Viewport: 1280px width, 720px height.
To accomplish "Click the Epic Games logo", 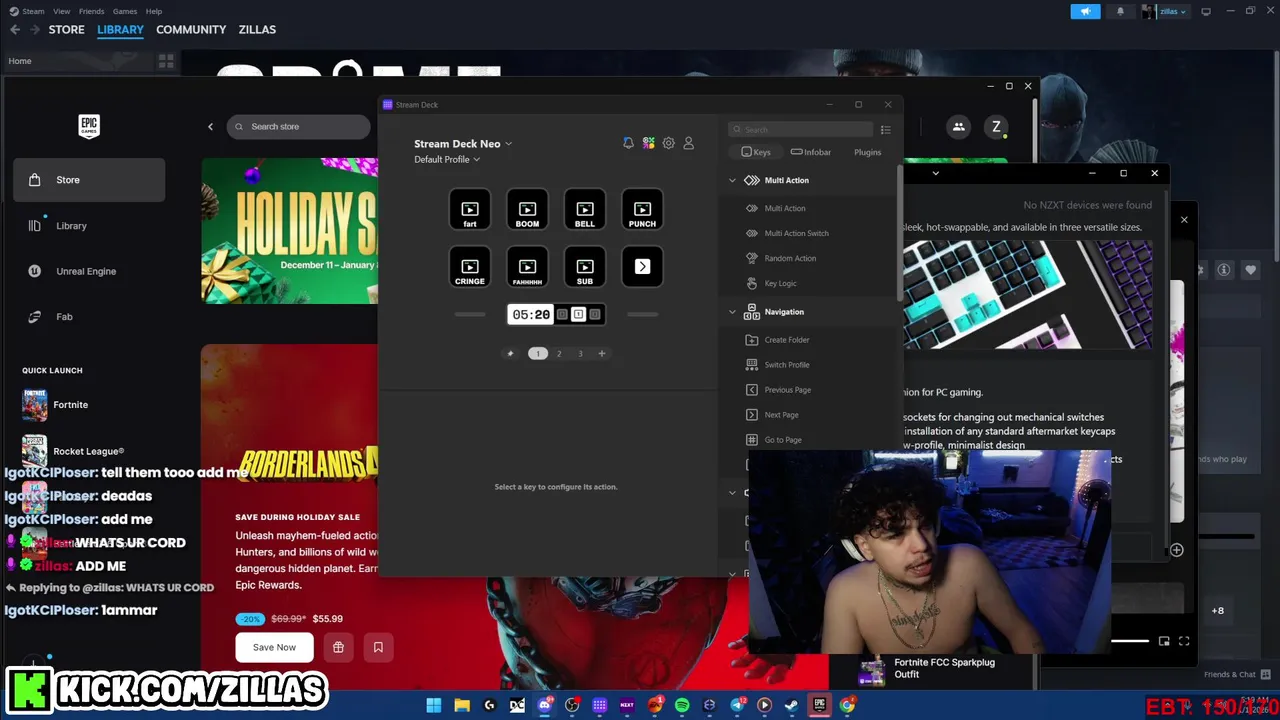I will point(89,126).
